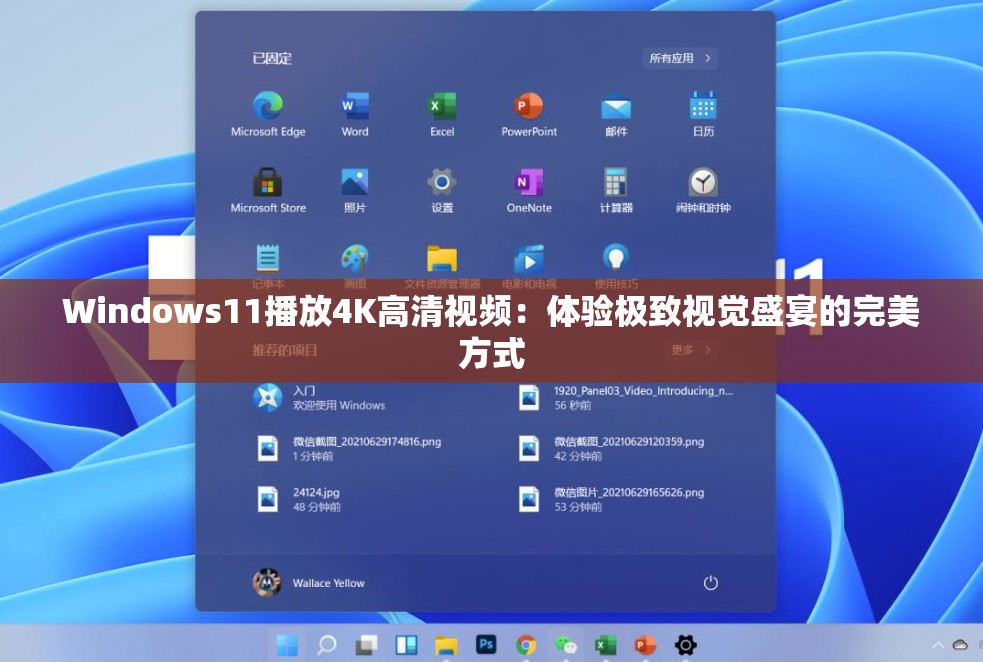The height and width of the screenshot is (662, 983).
Task: Click the power button in Start menu
Action: [x=710, y=583]
